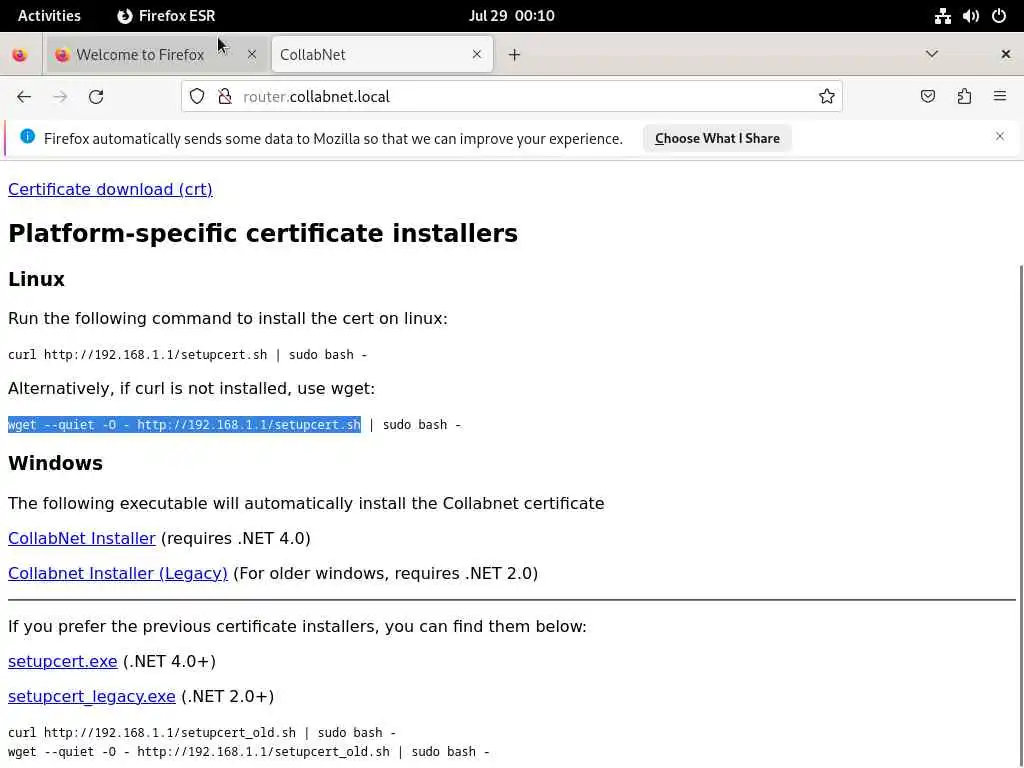Viewport: 1024px width, 768px height.
Task: Open the Extensions puzzle icon
Action: 964,97
